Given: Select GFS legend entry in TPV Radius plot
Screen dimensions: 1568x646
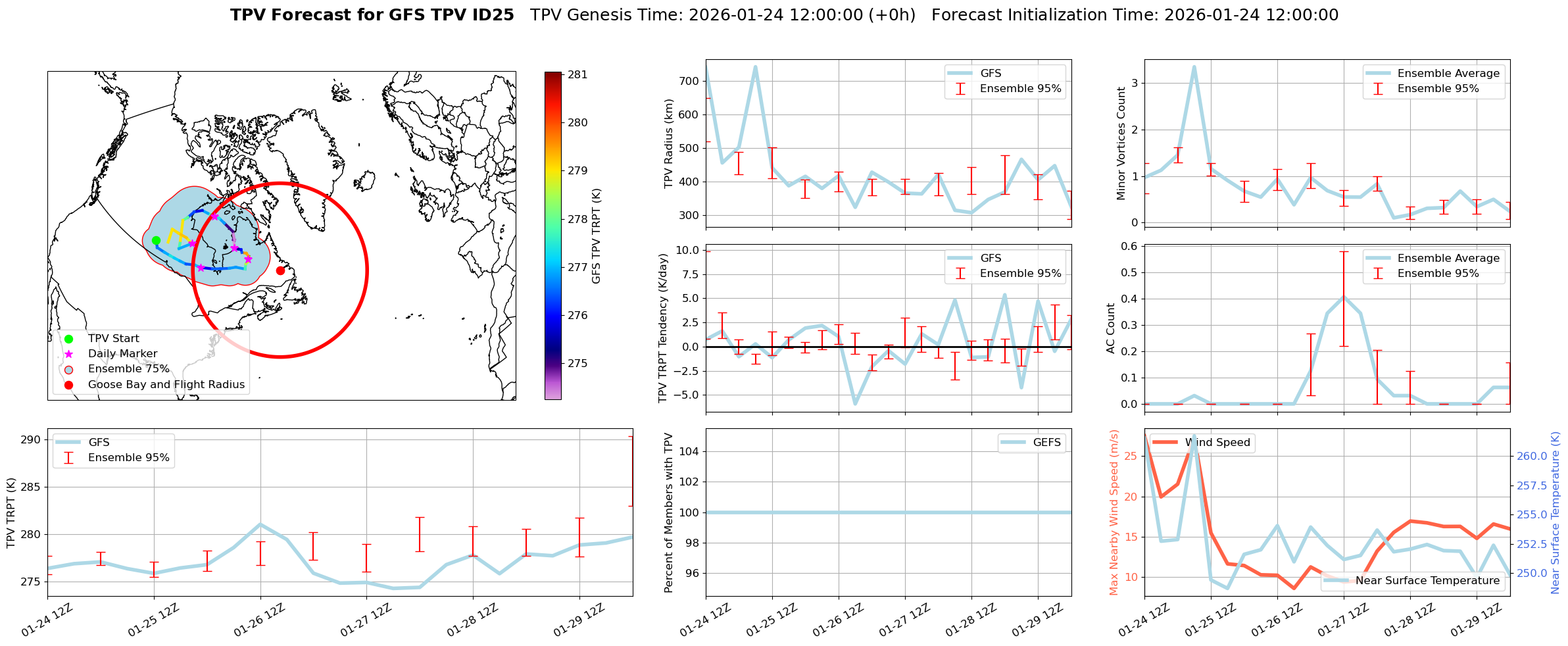Looking at the screenshot, I should coord(990,73).
